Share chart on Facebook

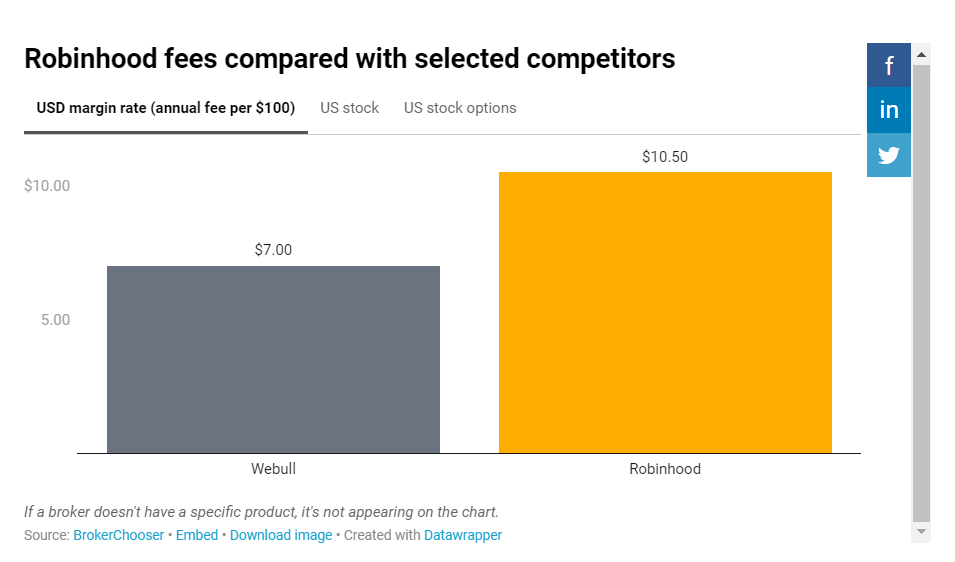click(888, 66)
